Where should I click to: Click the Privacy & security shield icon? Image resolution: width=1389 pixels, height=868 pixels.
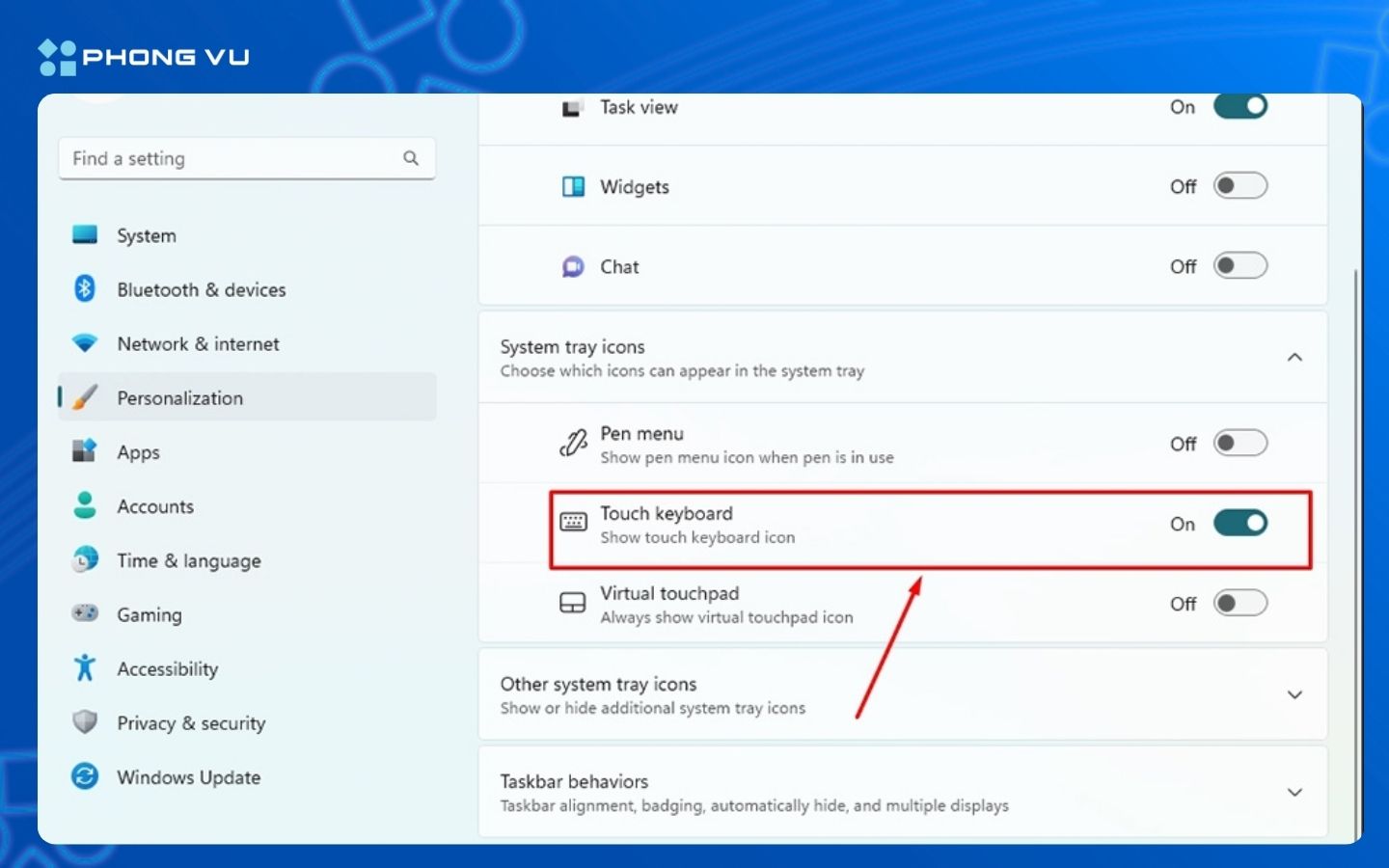coord(85,722)
